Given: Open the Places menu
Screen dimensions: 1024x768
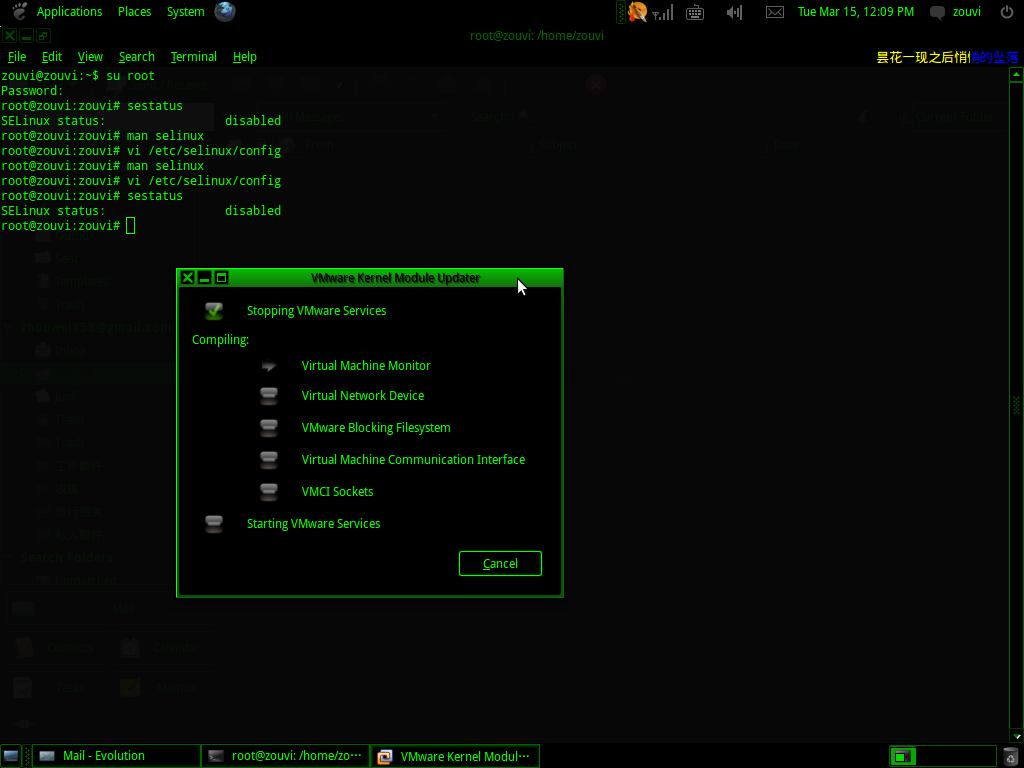Looking at the screenshot, I should pyautogui.click(x=135, y=12).
